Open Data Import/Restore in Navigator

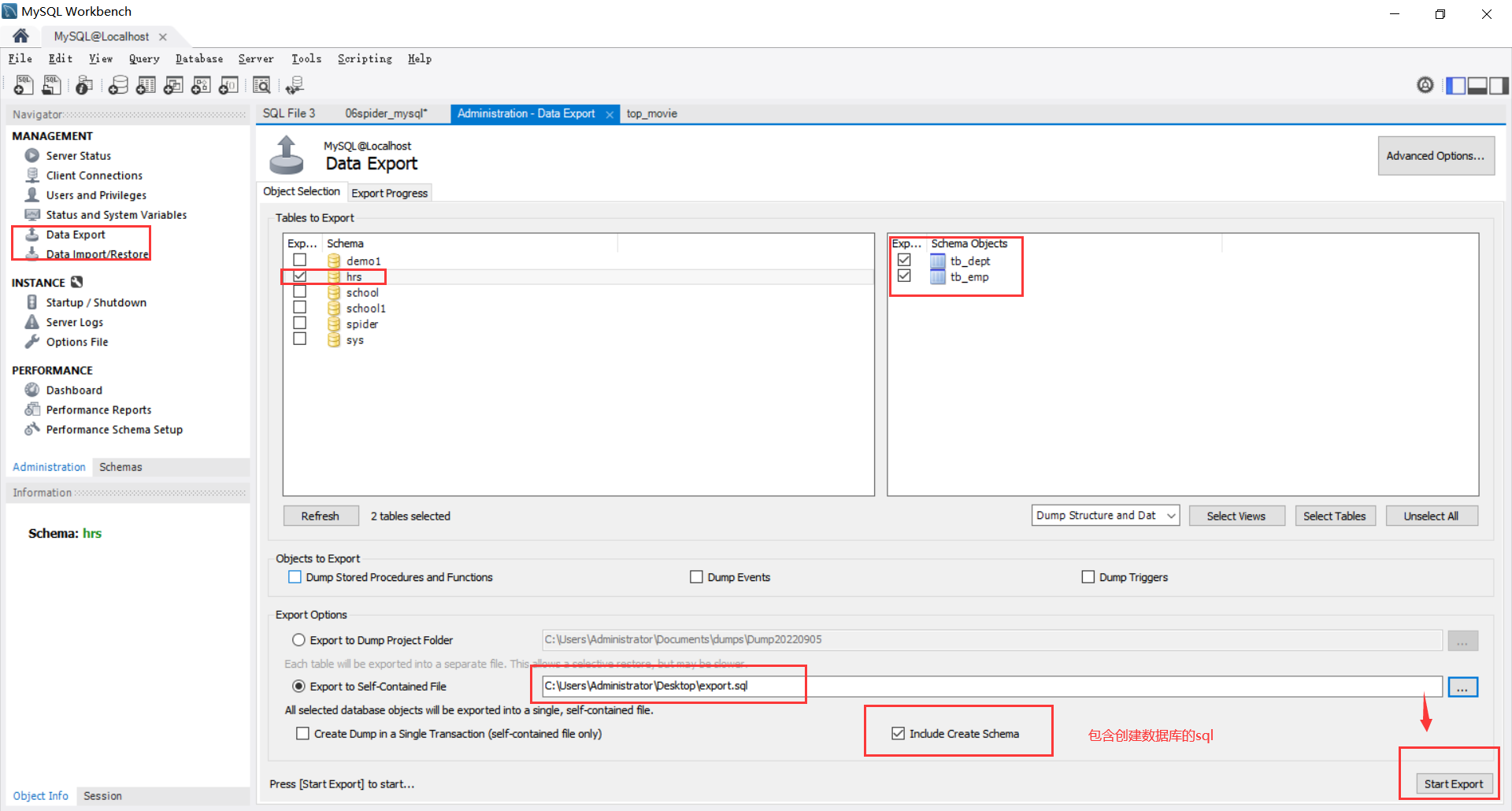[x=97, y=254]
